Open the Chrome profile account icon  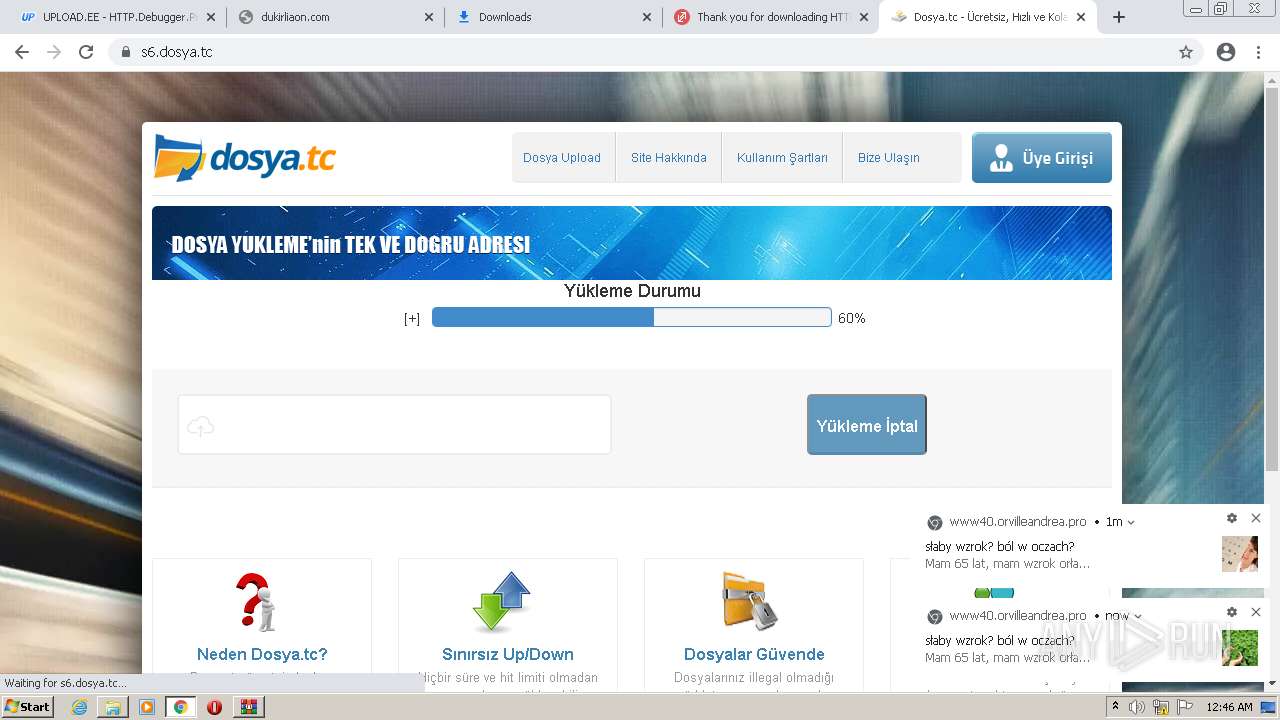coord(1226,52)
